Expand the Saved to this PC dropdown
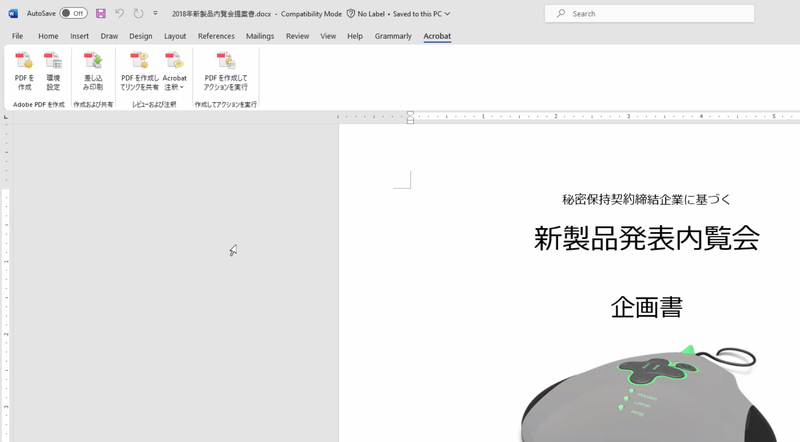 point(447,14)
